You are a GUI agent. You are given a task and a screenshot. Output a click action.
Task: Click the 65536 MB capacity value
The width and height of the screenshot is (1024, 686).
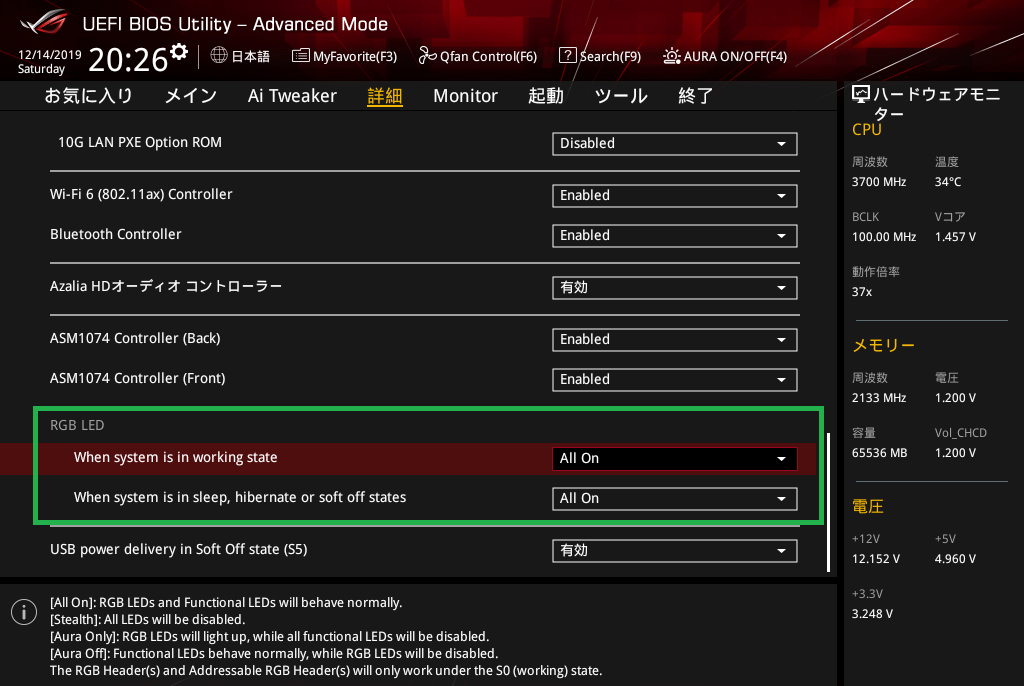880,453
